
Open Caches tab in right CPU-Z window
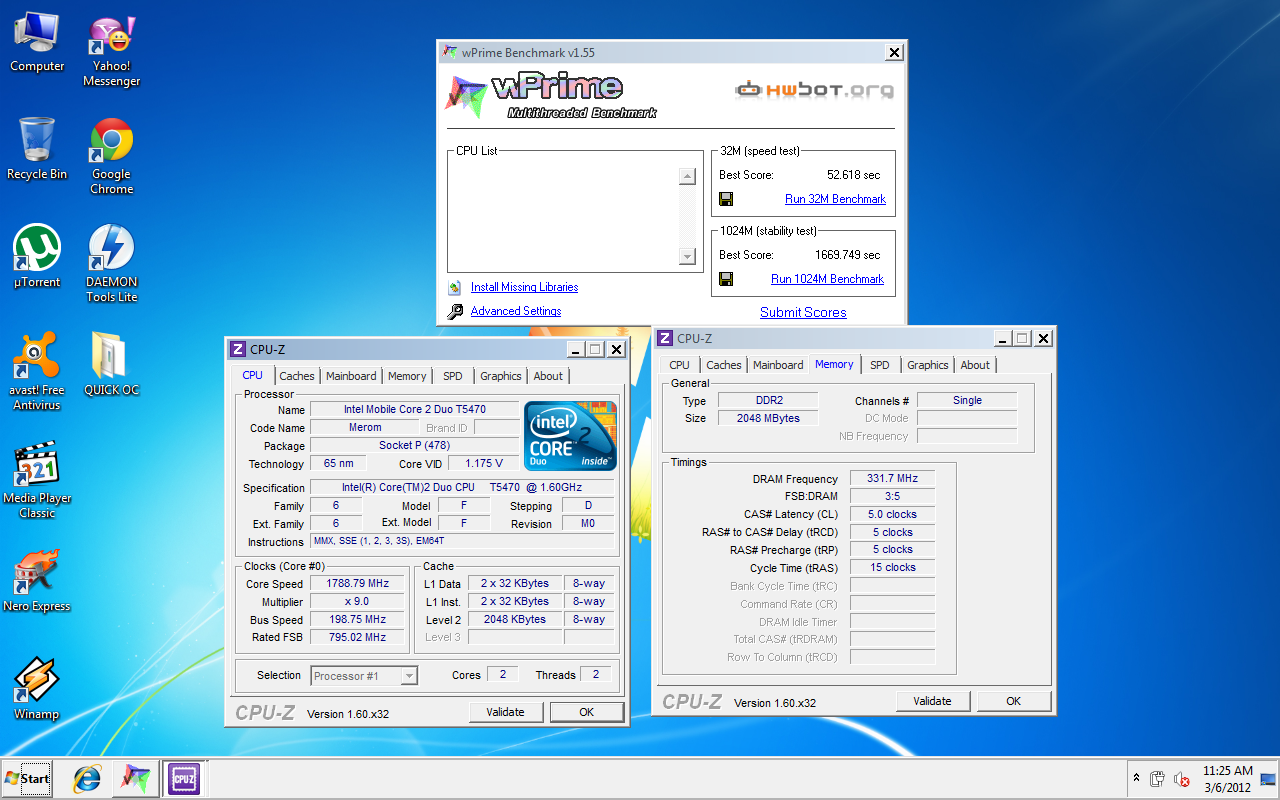tap(724, 365)
